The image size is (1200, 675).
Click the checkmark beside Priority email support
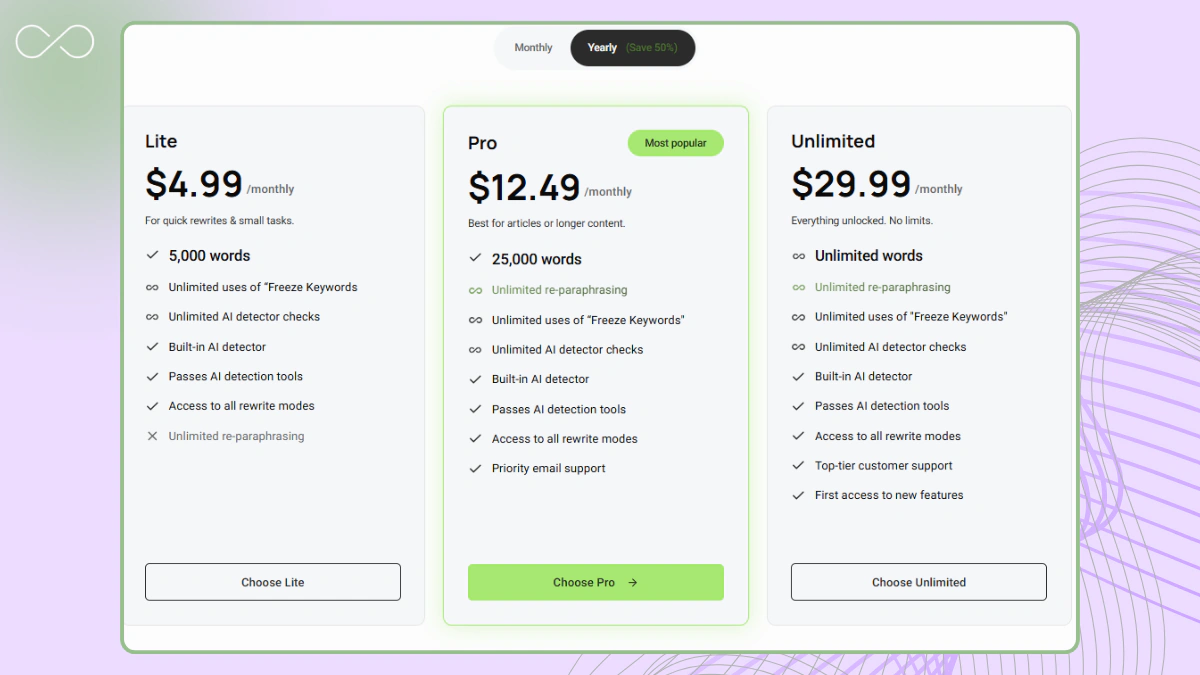(x=475, y=468)
